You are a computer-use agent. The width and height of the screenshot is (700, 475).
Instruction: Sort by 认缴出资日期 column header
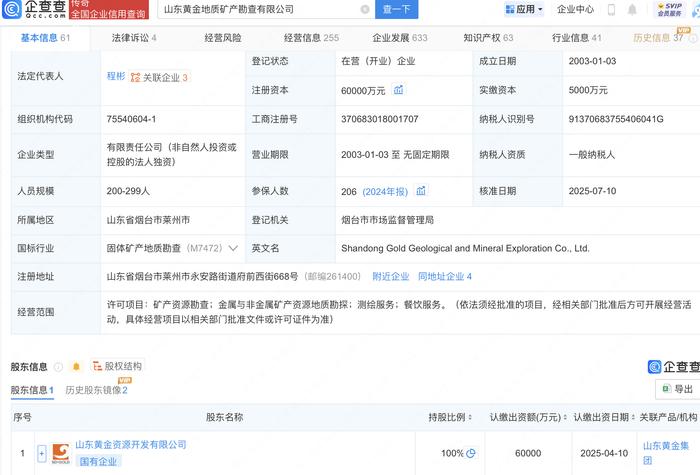coord(604,417)
